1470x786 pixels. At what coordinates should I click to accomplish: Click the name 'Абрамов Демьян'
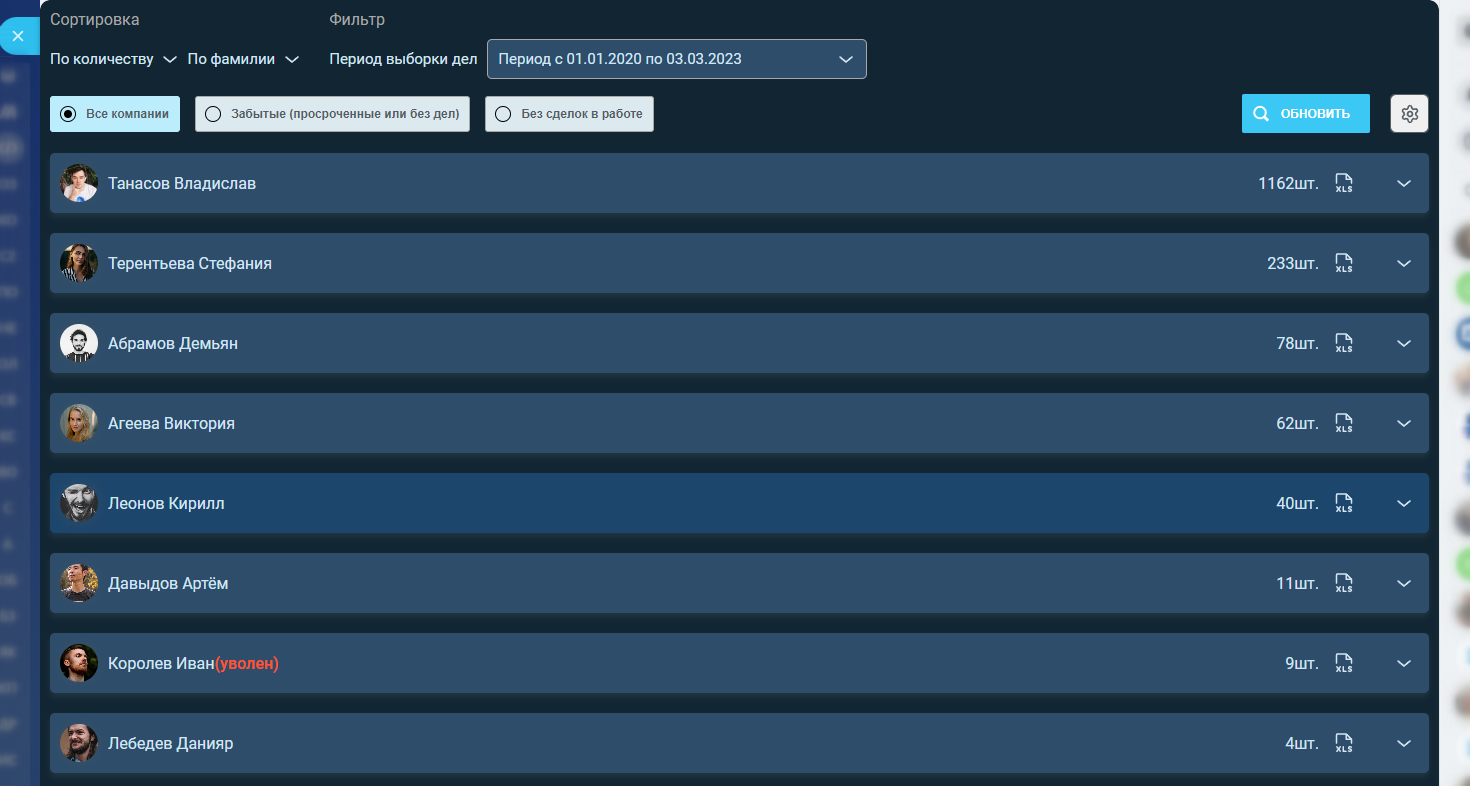173,343
